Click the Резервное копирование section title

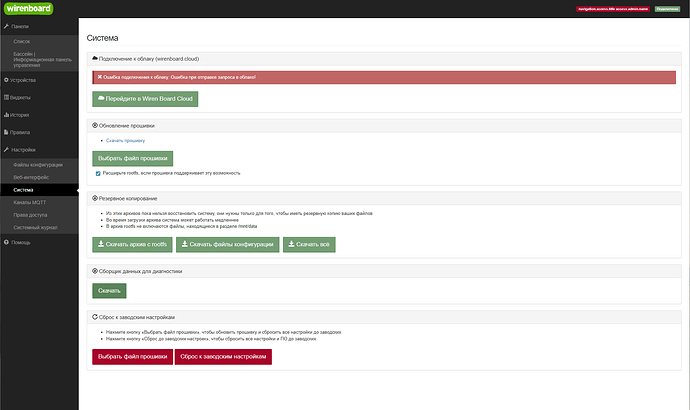tap(128, 198)
